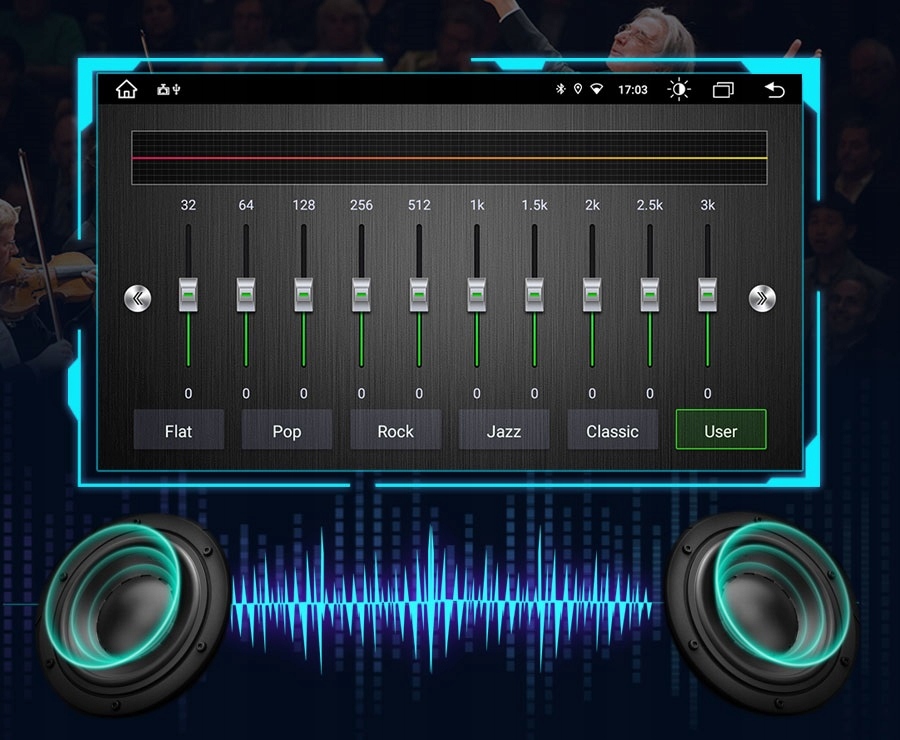
Task: Tap the Wi-Fi status icon
Action: pos(597,89)
